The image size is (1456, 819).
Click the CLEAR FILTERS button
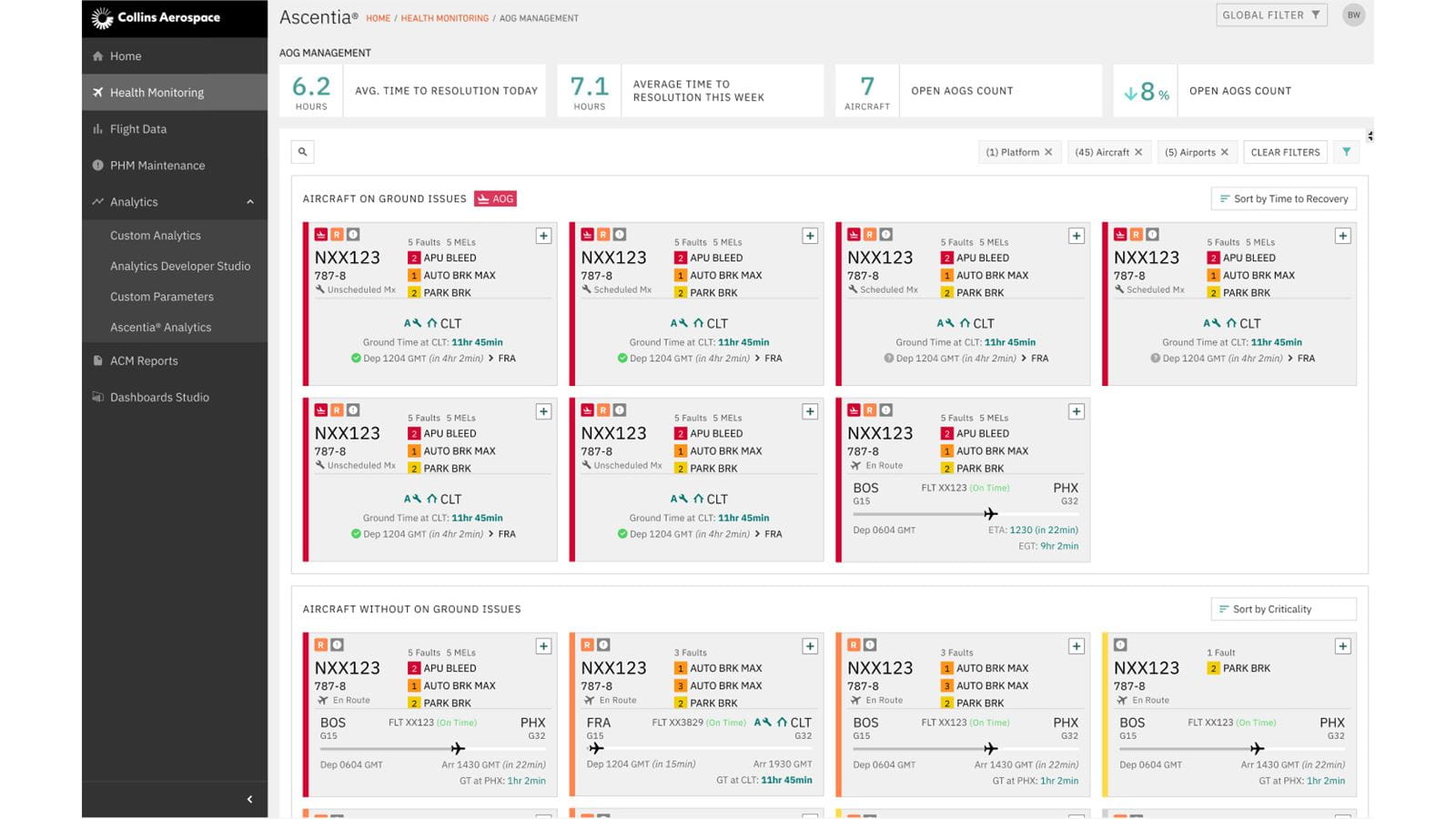(1285, 152)
